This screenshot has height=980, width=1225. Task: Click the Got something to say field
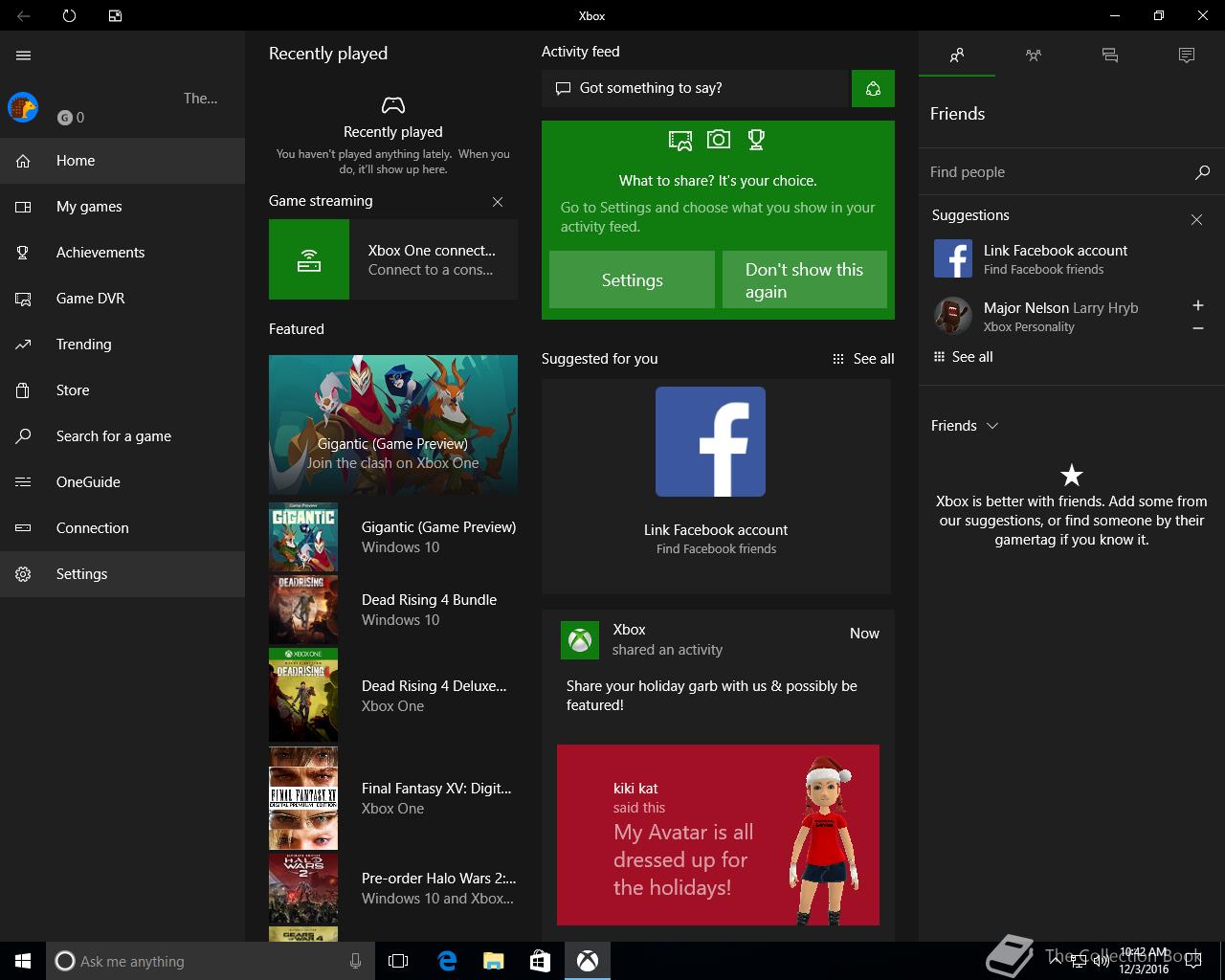697,88
